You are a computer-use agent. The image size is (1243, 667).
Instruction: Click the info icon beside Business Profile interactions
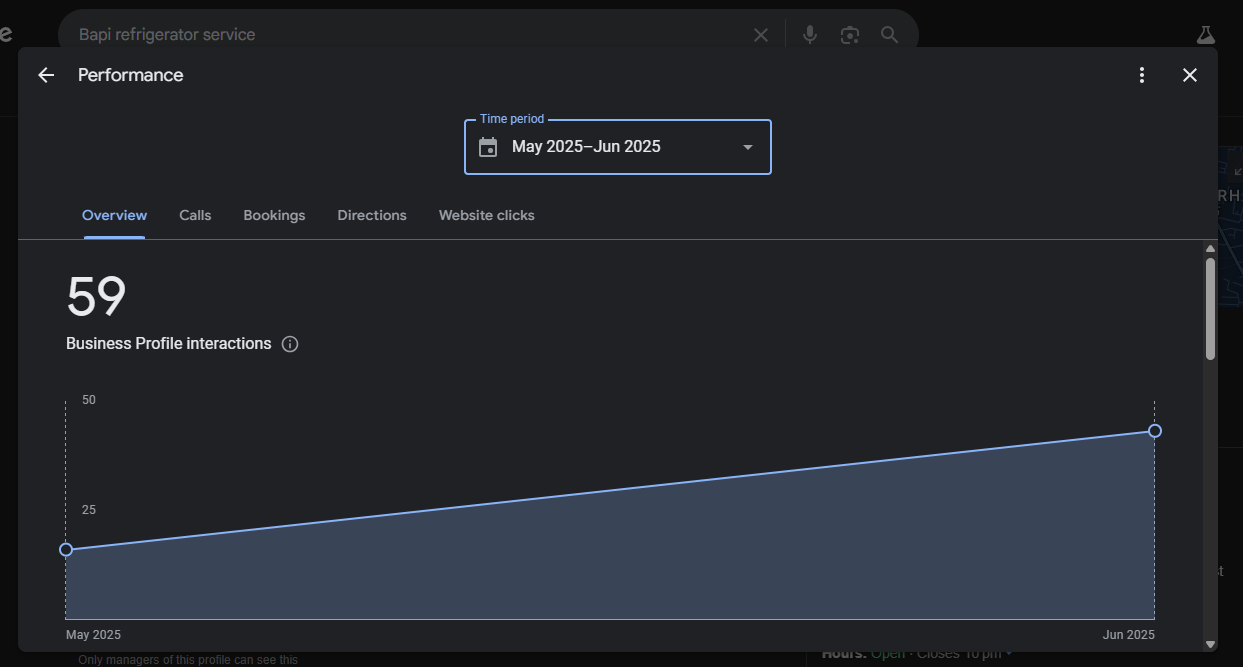290,344
